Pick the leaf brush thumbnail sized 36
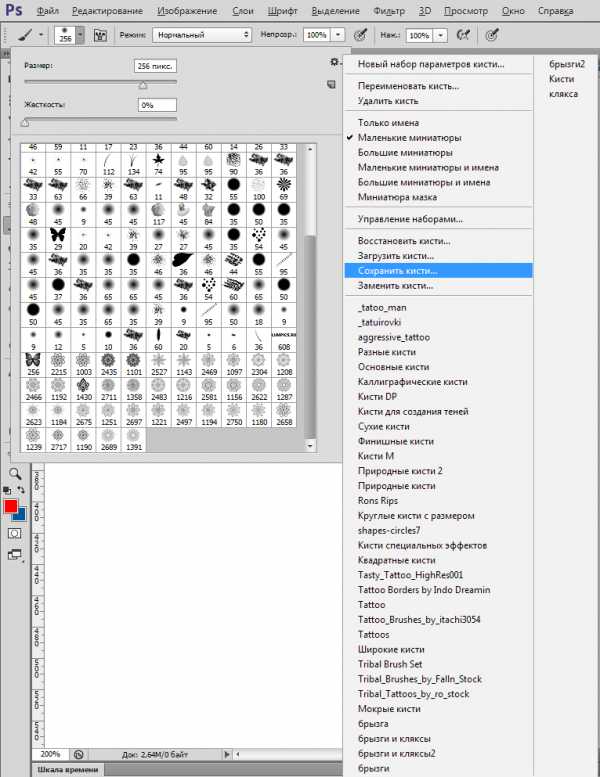The height and width of the screenshot is (777, 600). (183, 264)
